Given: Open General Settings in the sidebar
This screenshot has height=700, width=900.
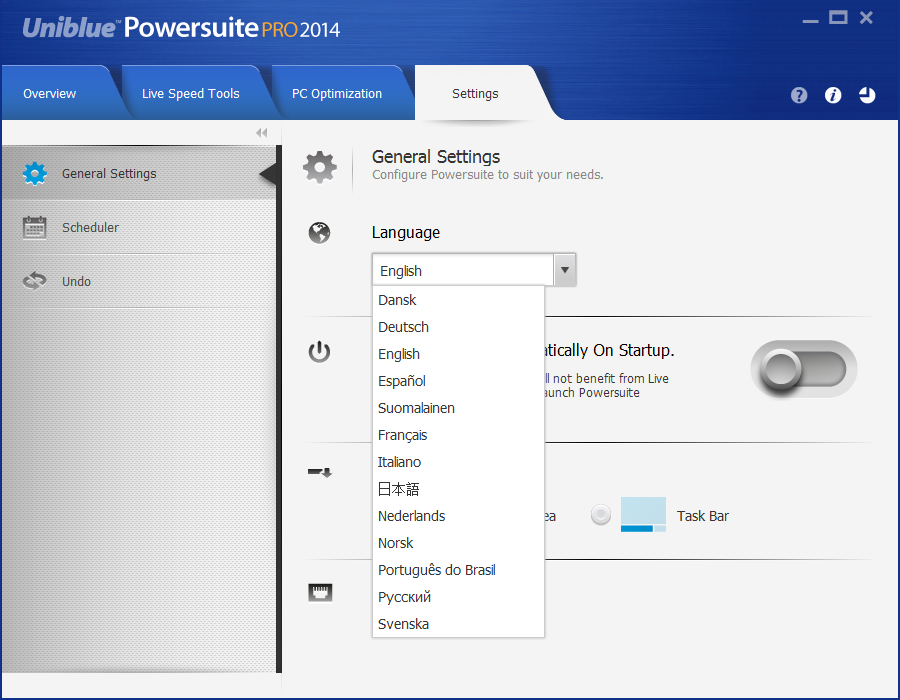Looking at the screenshot, I should pos(139,173).
